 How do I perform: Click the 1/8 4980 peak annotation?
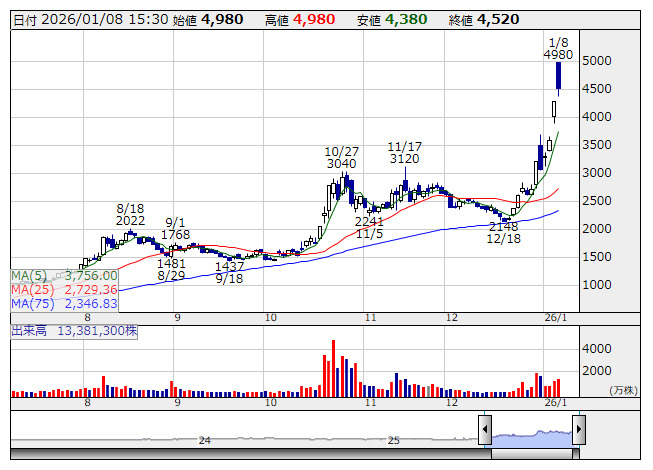[558, 48]
